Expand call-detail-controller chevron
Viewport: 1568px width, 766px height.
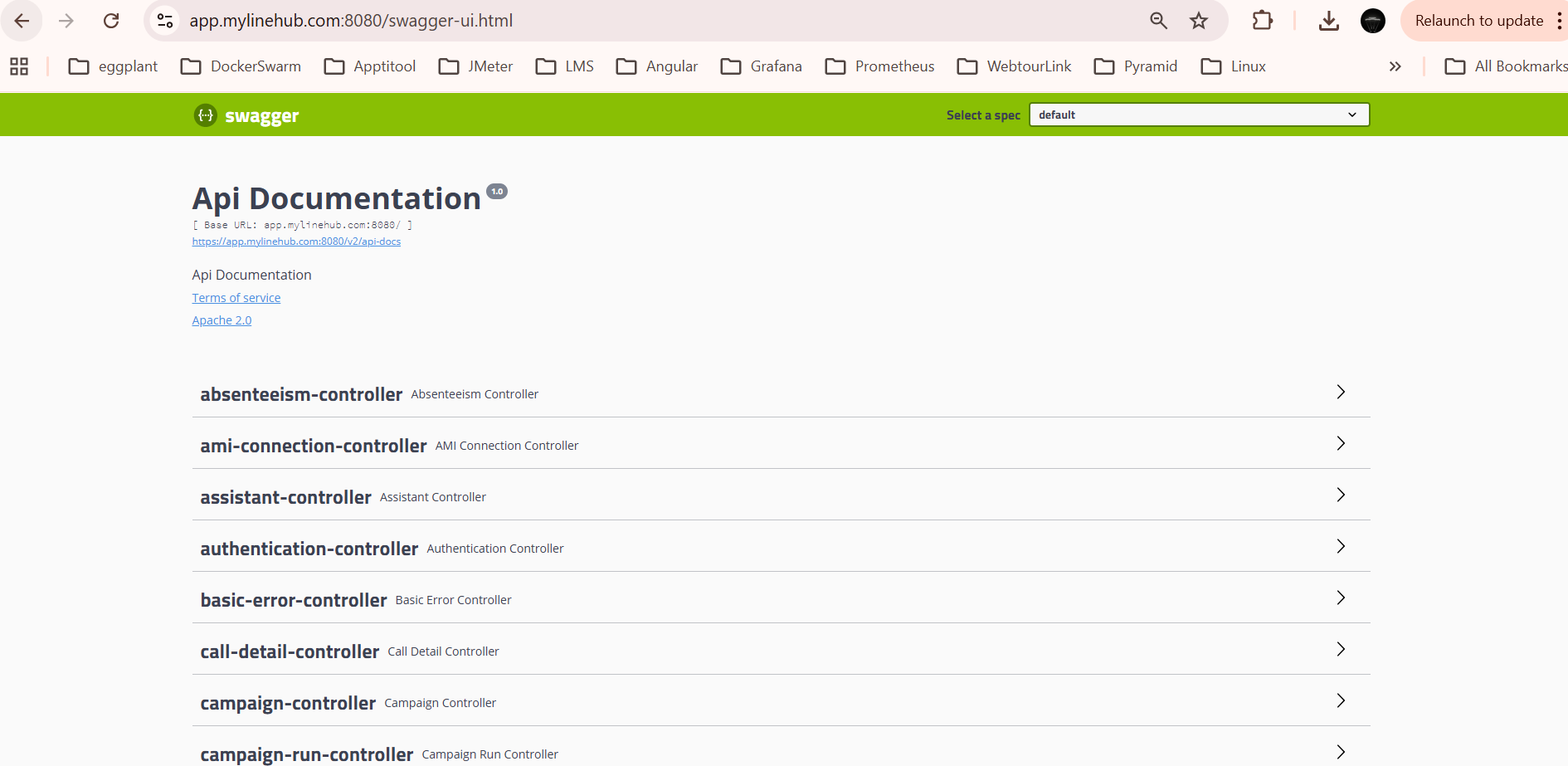pyautogui.click(x=1341, y=649)
